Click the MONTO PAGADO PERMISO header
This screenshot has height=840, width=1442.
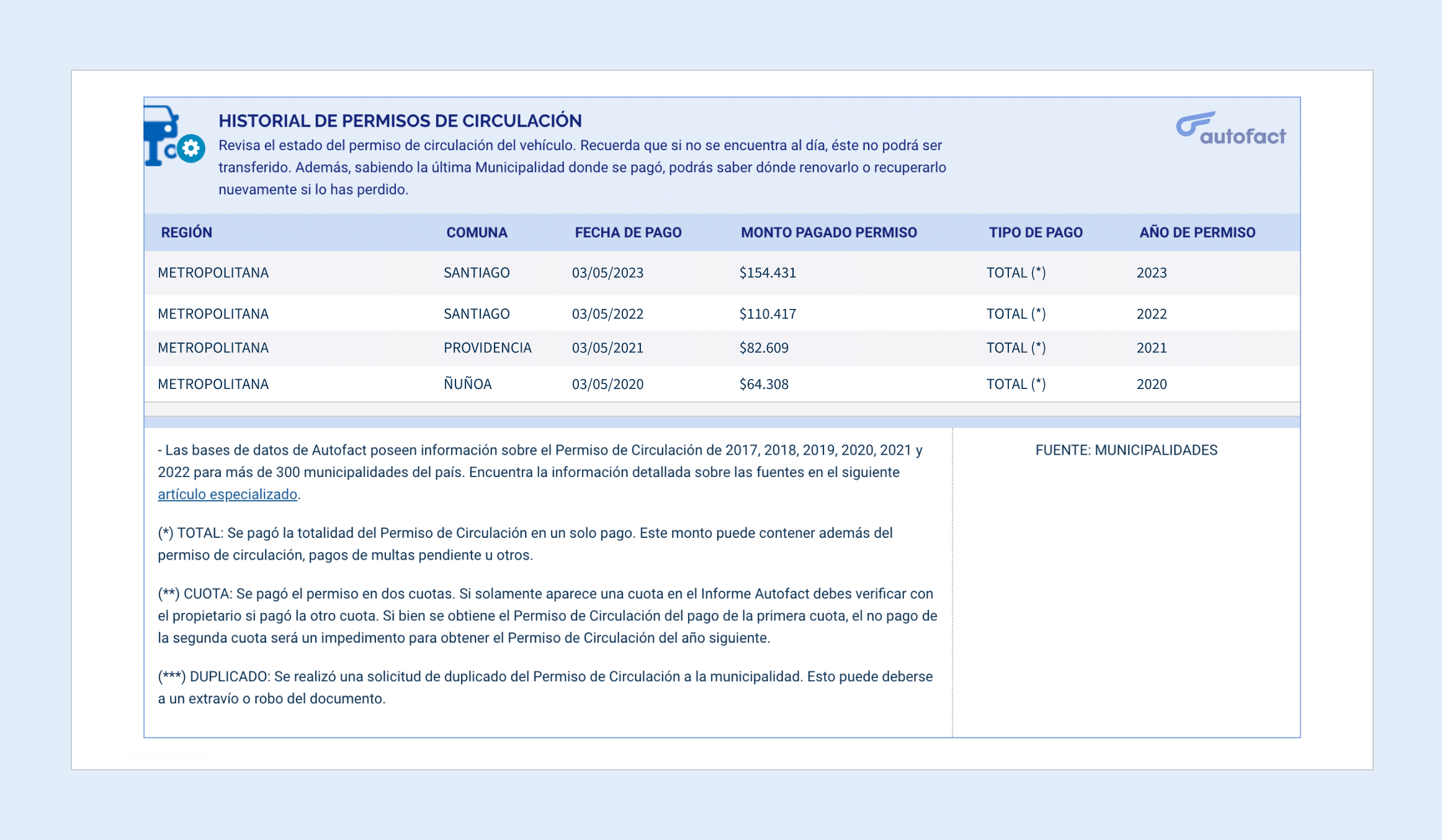(828, 233)
